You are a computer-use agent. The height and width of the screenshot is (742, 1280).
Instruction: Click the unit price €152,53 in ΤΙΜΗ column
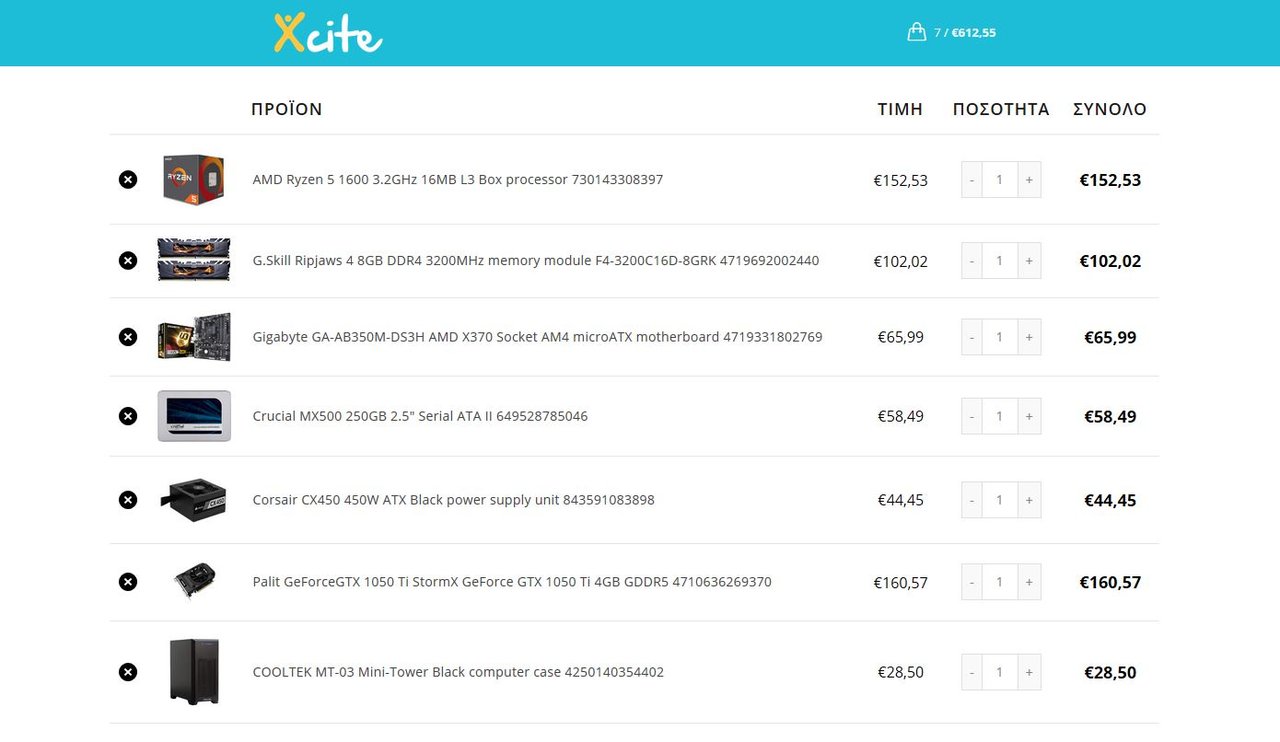(901, 181)
